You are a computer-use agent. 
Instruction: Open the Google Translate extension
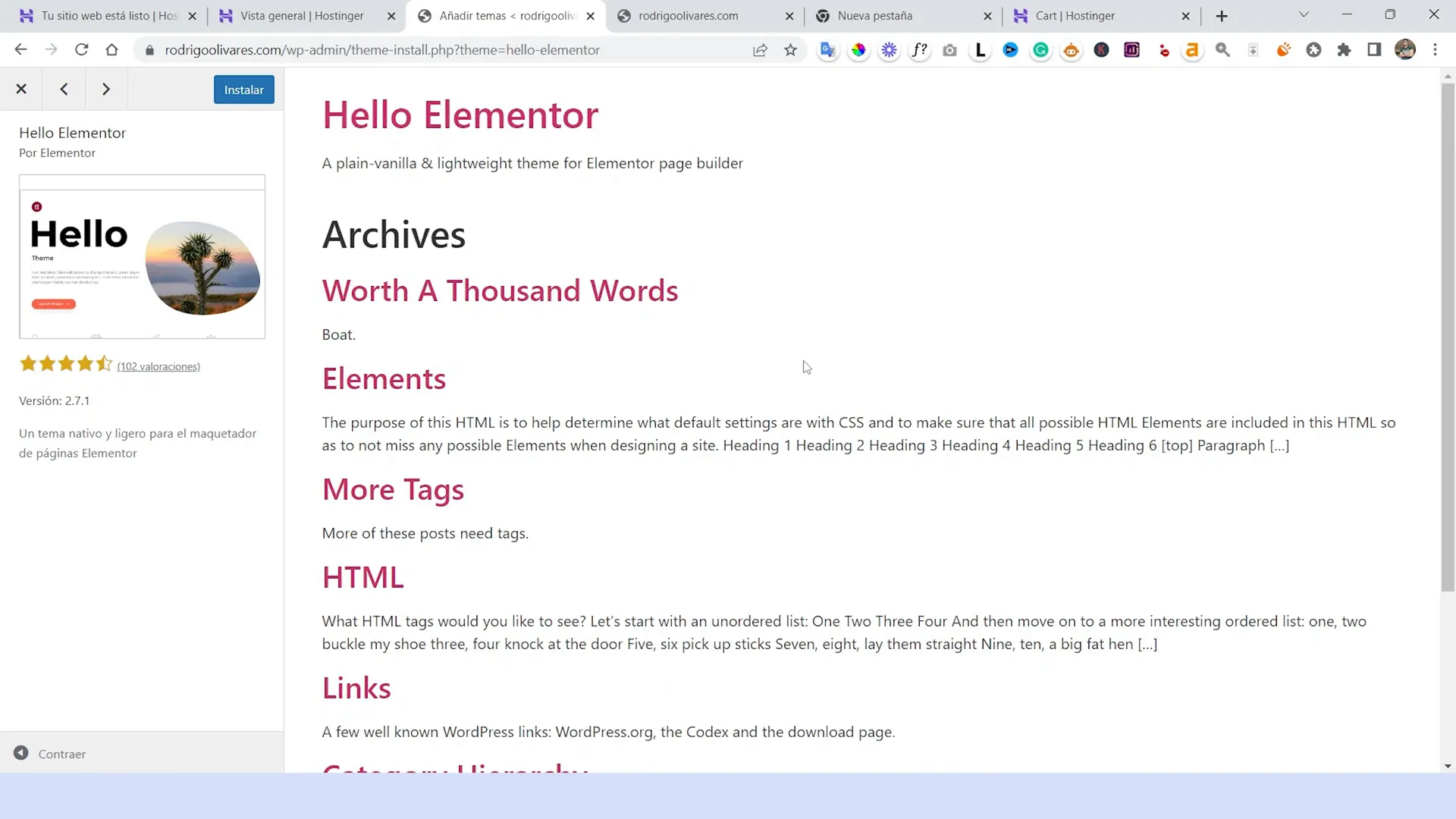827,50
